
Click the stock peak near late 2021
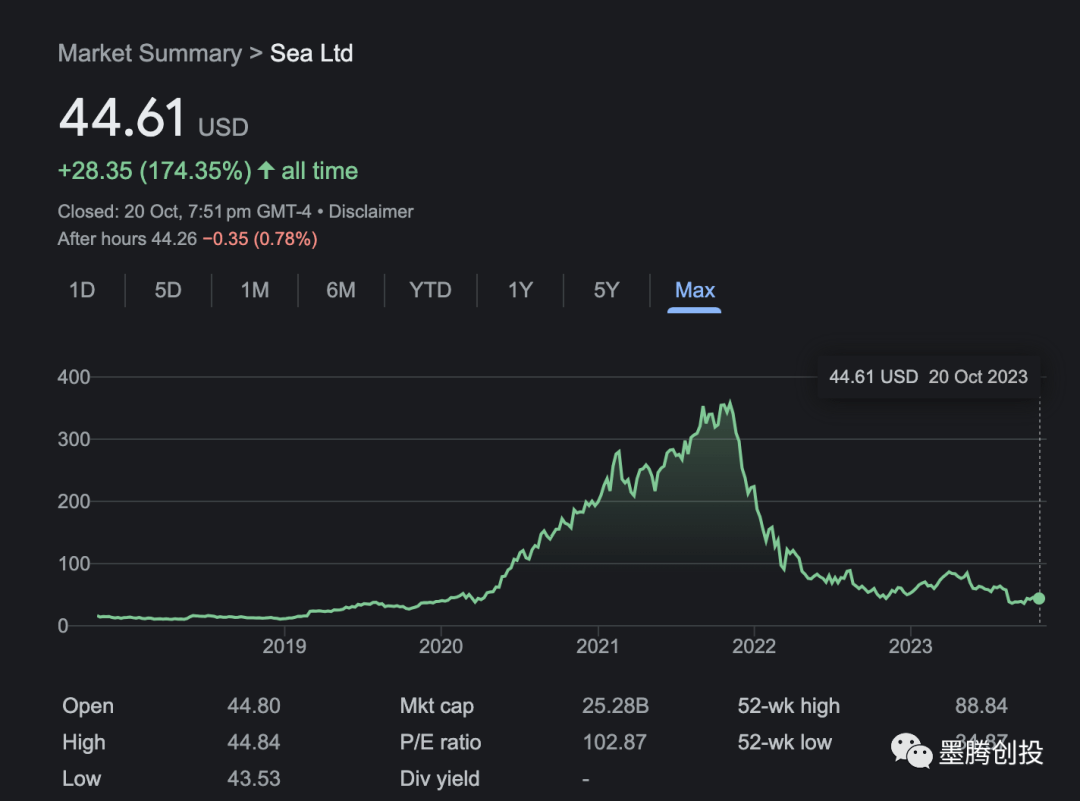pyautogui.click(x=730, y=403)
